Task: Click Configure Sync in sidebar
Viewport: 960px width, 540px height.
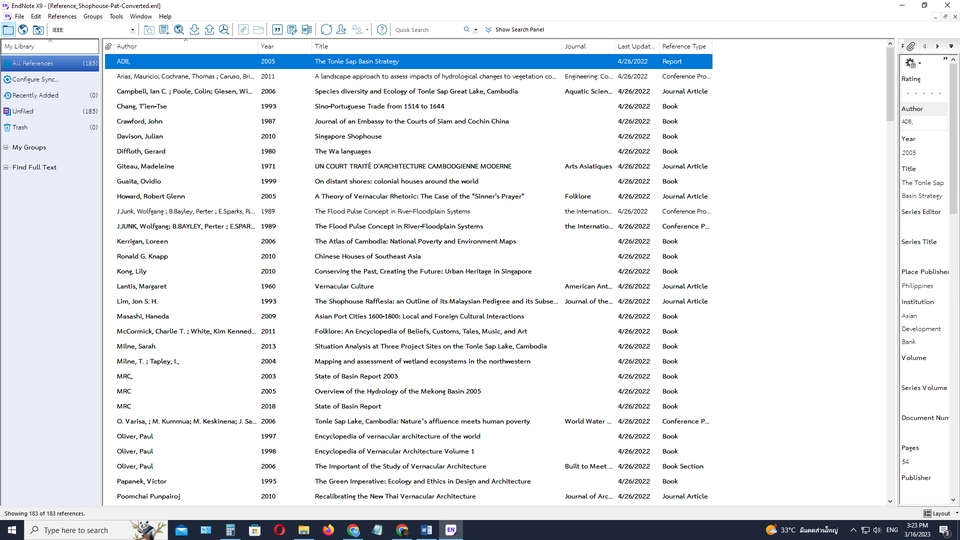Action: click(50, 80)
